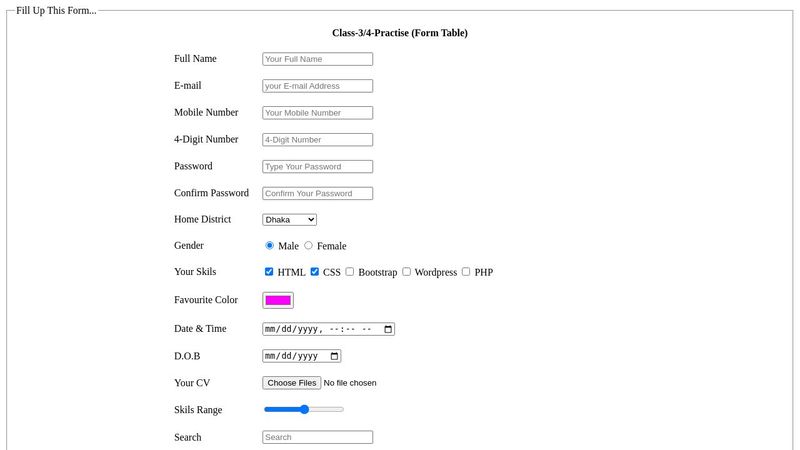Click the Password input field
Viewport: 800px width, 450px height.
(317, 166)
